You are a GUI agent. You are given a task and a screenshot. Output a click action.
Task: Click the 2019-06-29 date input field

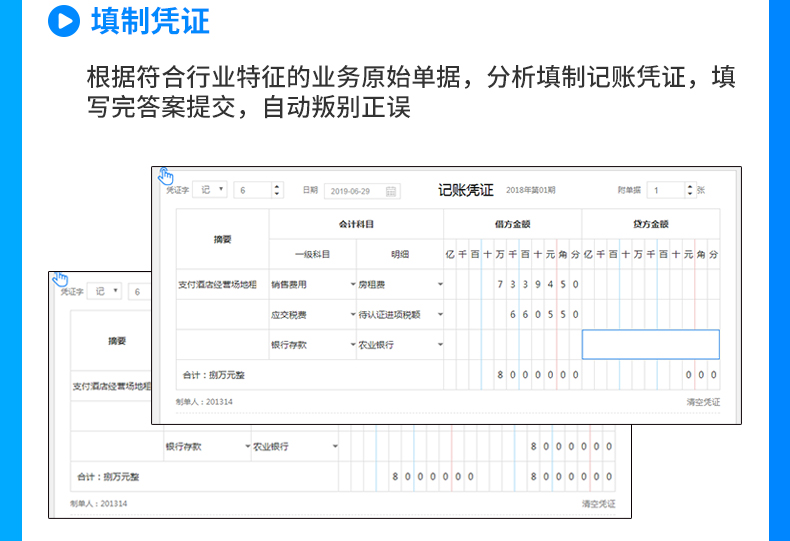(354, 190)
